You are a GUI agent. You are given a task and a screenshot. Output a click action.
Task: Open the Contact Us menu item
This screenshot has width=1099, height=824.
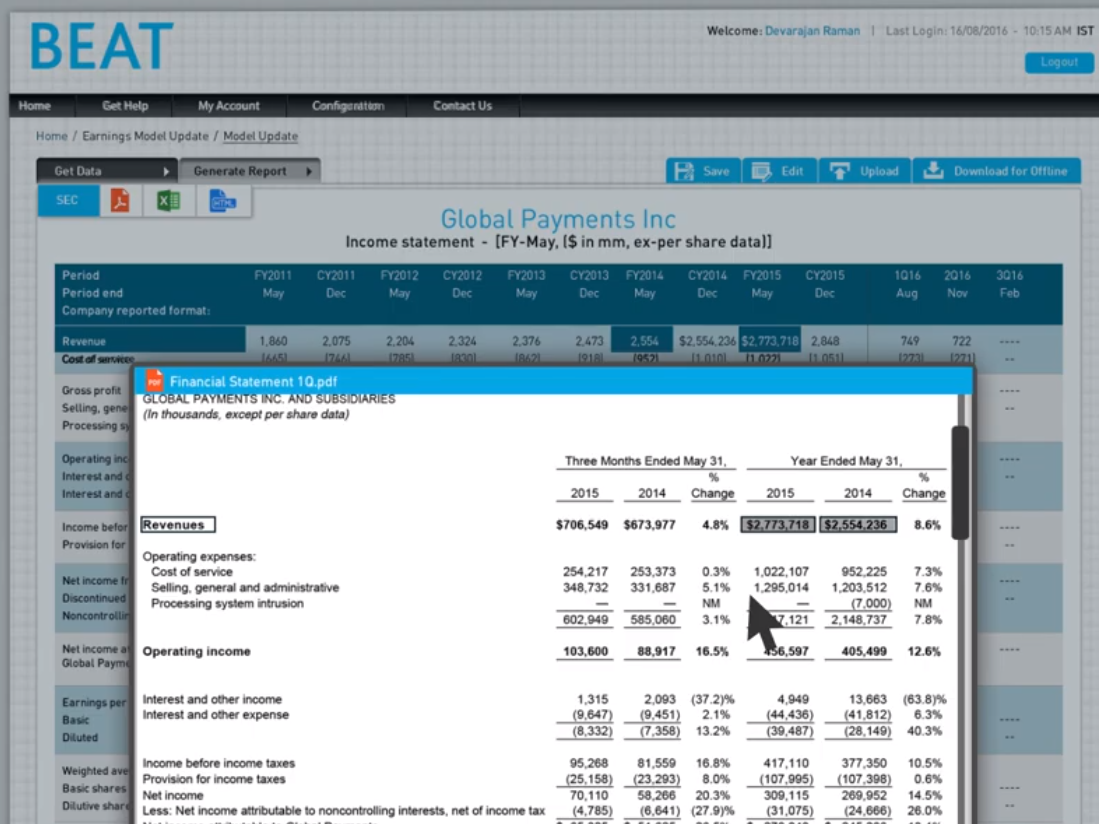[463, 106]
